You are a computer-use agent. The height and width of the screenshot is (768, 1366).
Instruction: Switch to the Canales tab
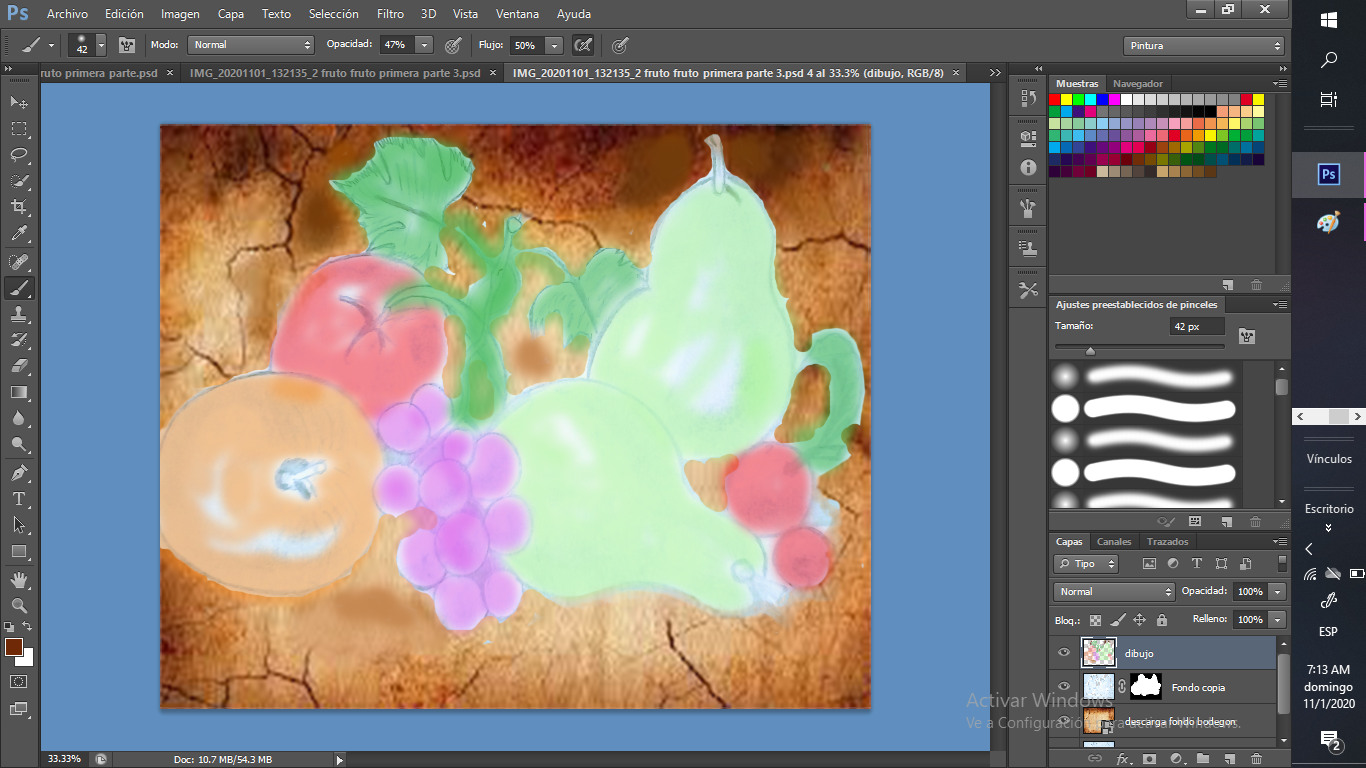tap(1114, 541)
